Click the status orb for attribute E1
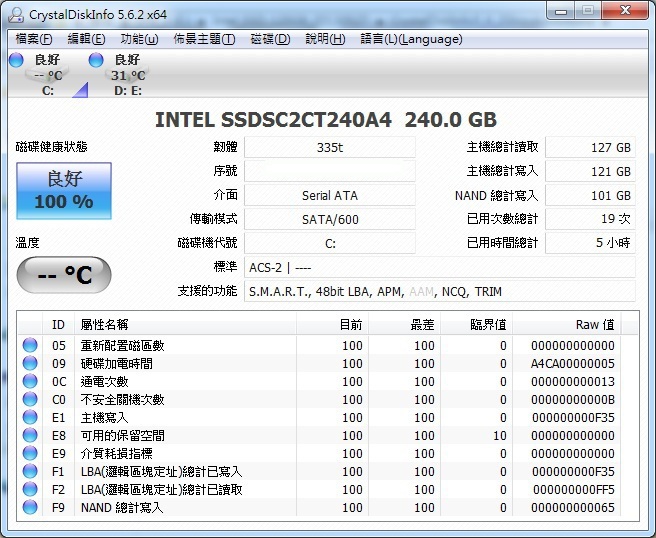 tap(30, 417)
